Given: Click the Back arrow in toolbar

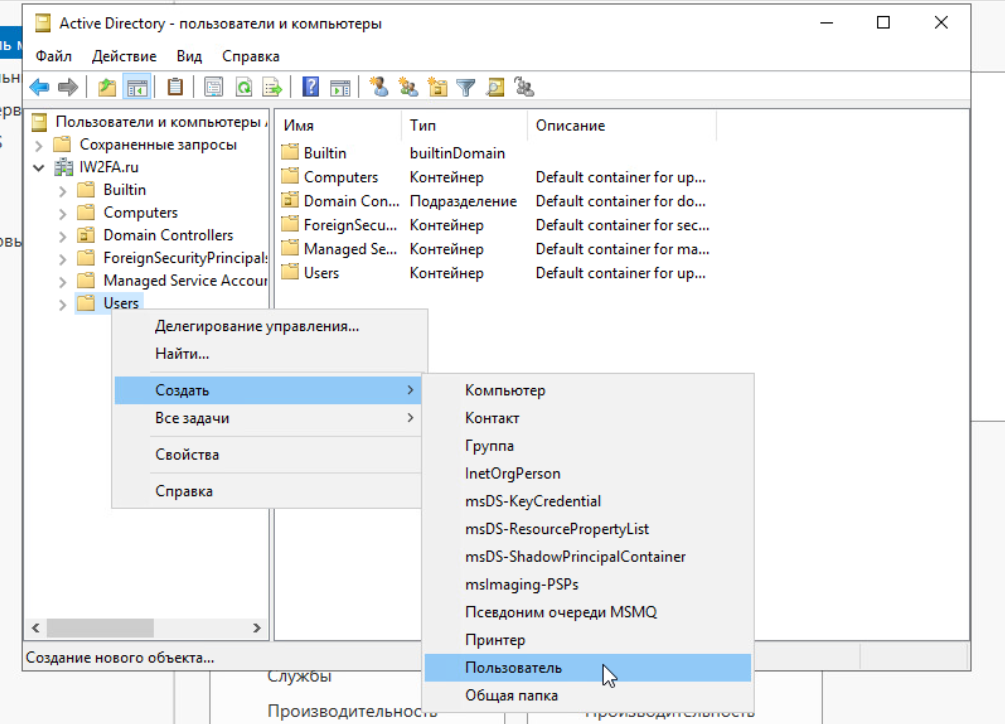Looking at the screenshot, I should [39, 87].
